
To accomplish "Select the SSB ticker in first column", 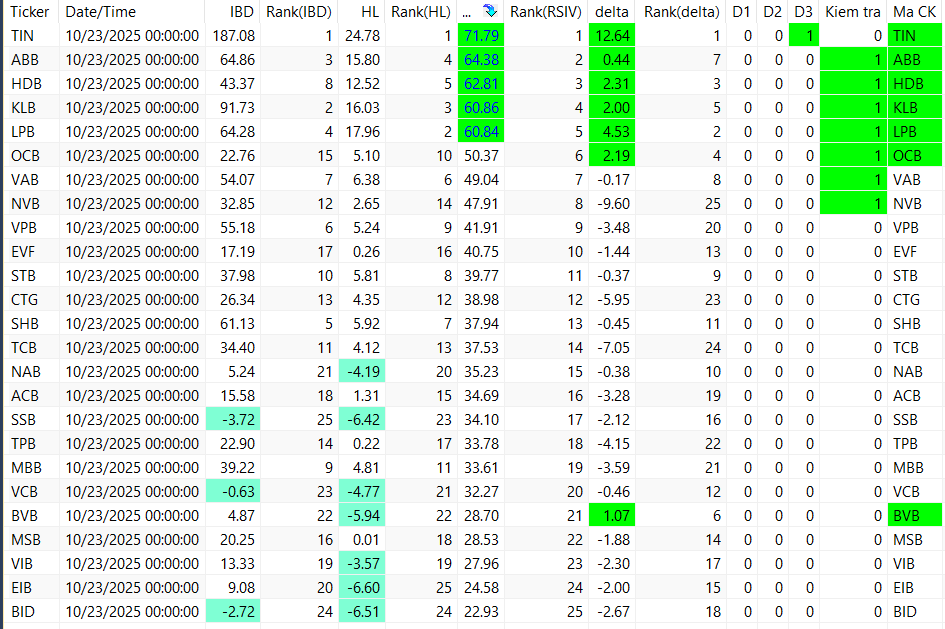I will tap(24, 420).
